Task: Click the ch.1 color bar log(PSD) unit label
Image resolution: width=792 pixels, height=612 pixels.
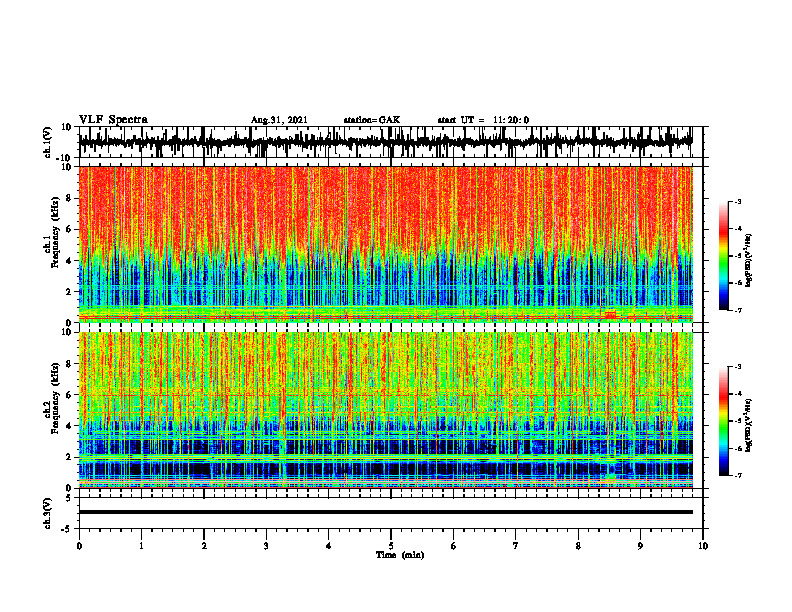Action: pos(749,261)
